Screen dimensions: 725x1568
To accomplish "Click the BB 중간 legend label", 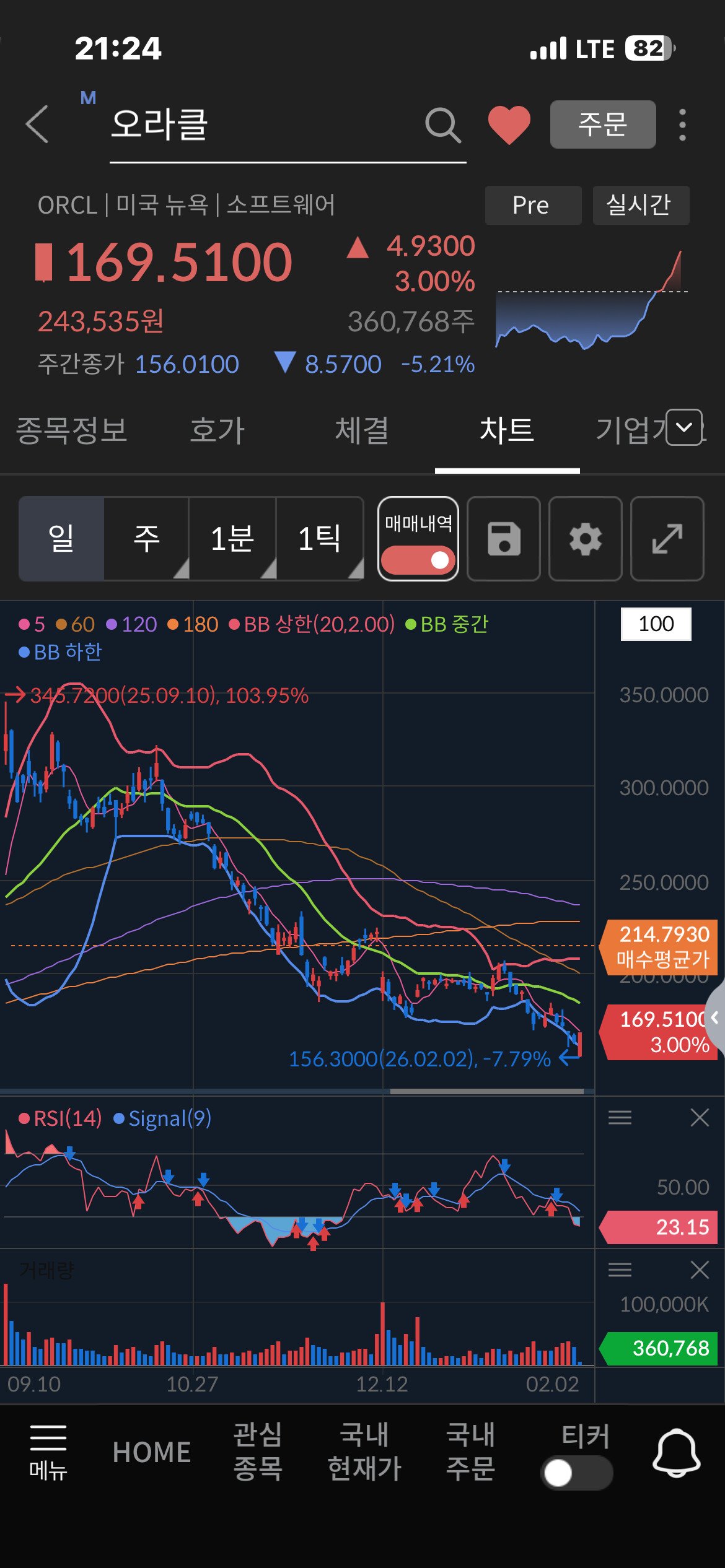I will (x=447, y=624).
